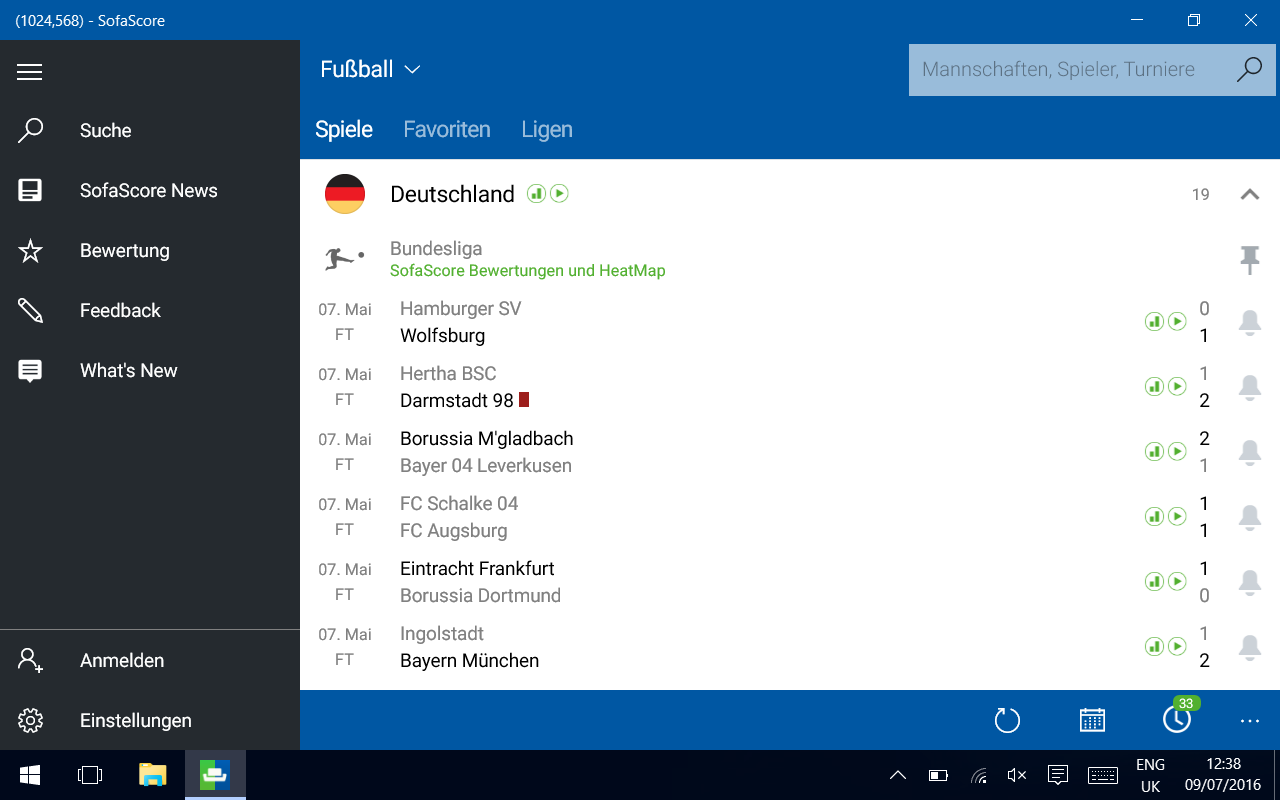
Task: Open the hamburger navigation menu
Action: coord(30,71)
